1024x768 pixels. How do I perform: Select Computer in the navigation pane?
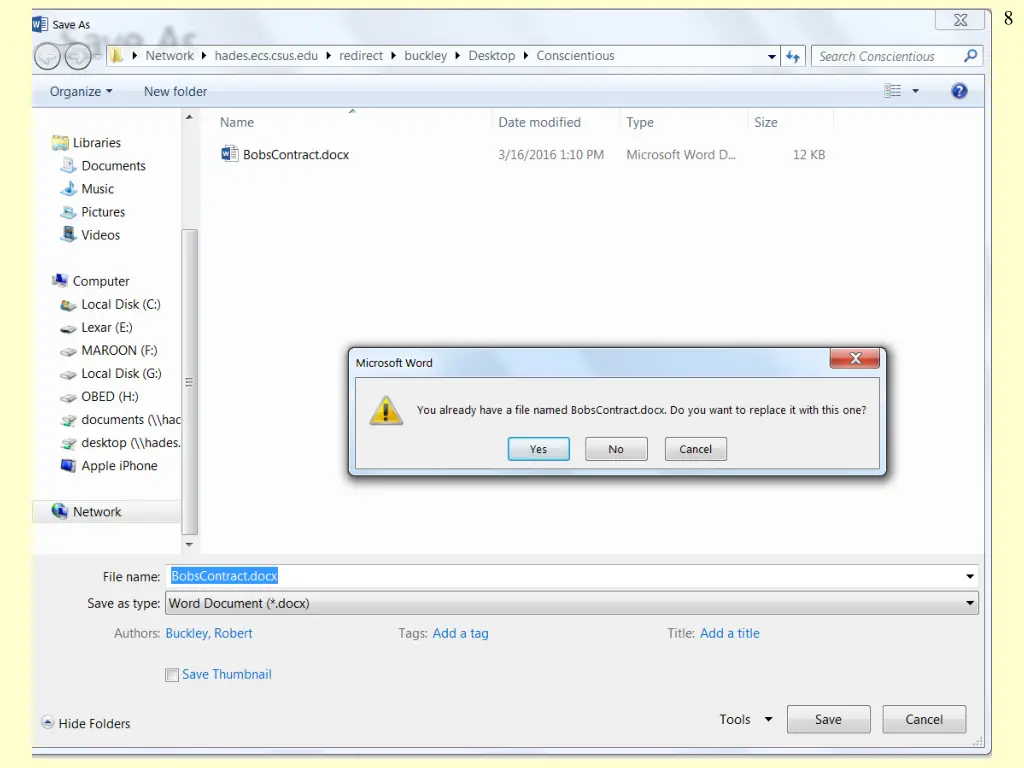click(x=101, y=281)
